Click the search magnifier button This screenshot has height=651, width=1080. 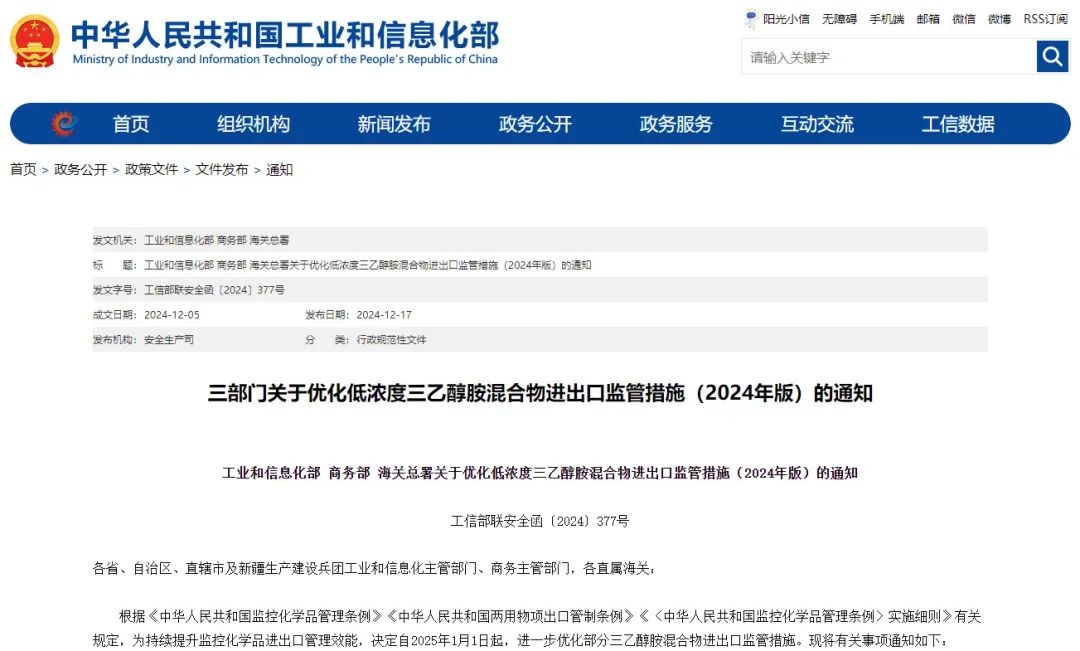(x=1052, y=56)
